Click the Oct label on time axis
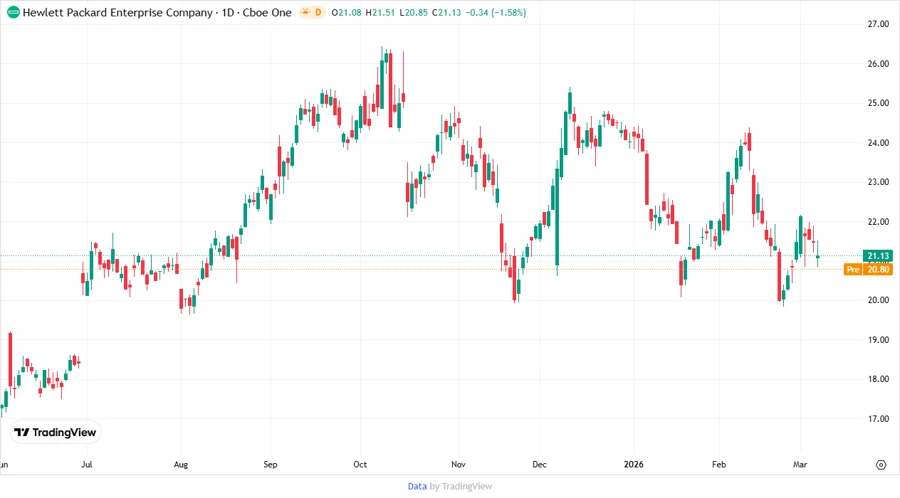 pos(360,465)
